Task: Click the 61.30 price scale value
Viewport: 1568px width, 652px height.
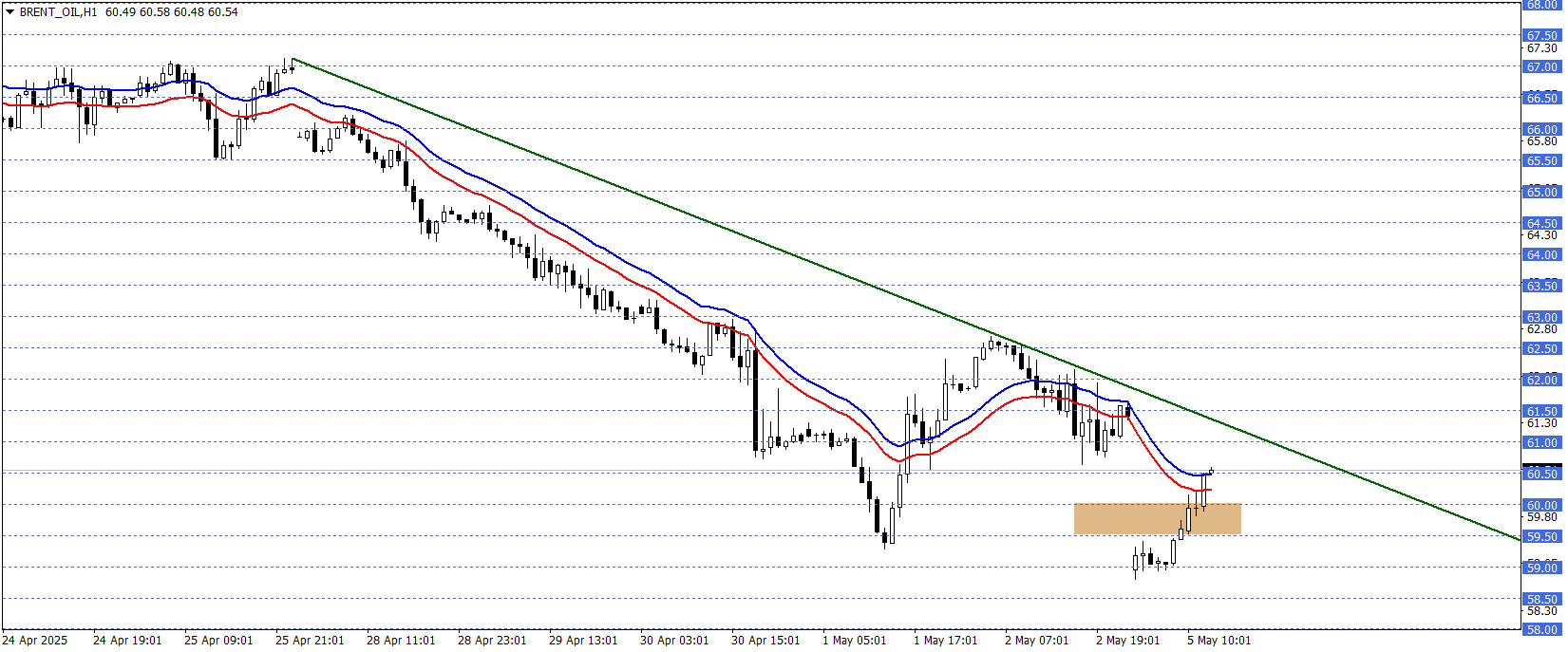Action: [1541, 423]
